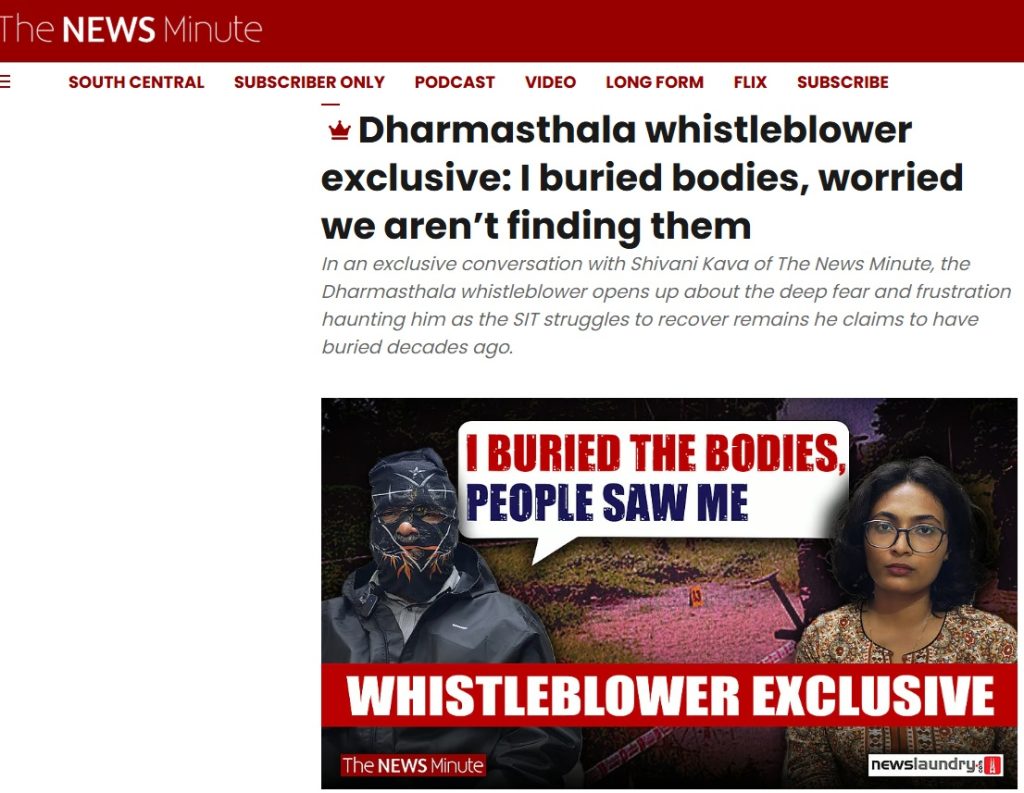Viewport: 1024px width, 793px height.
Task: Click The News Minute watermark in thumbnail
Action: [x=413, y=765]
